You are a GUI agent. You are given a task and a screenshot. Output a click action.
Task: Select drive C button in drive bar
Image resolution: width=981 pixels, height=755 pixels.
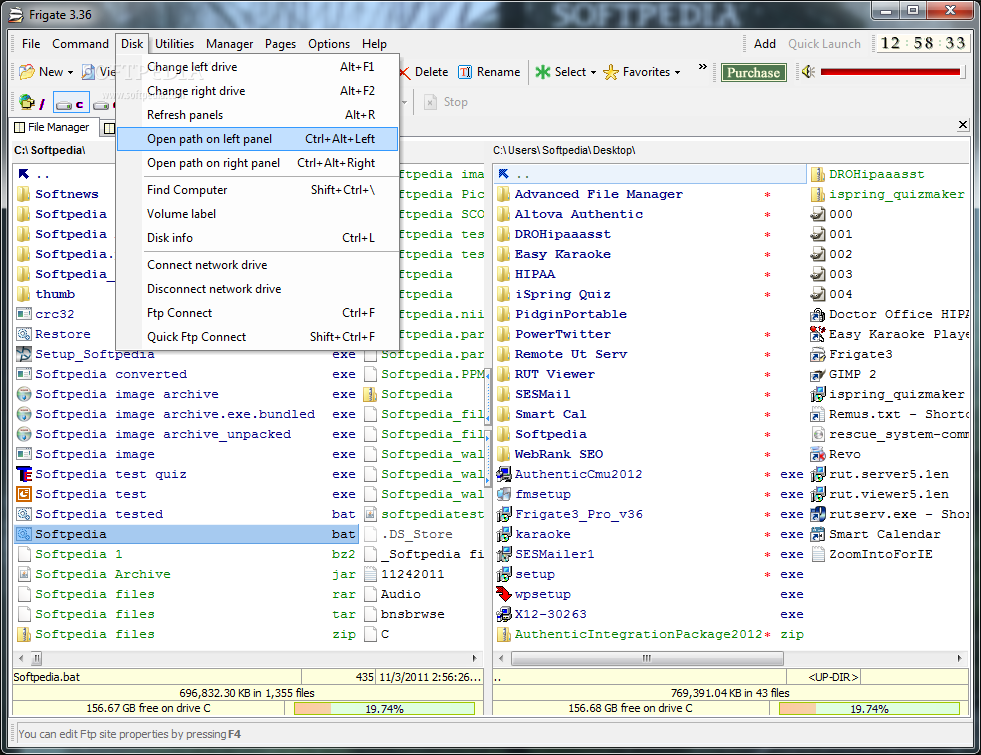click(71, 103)
